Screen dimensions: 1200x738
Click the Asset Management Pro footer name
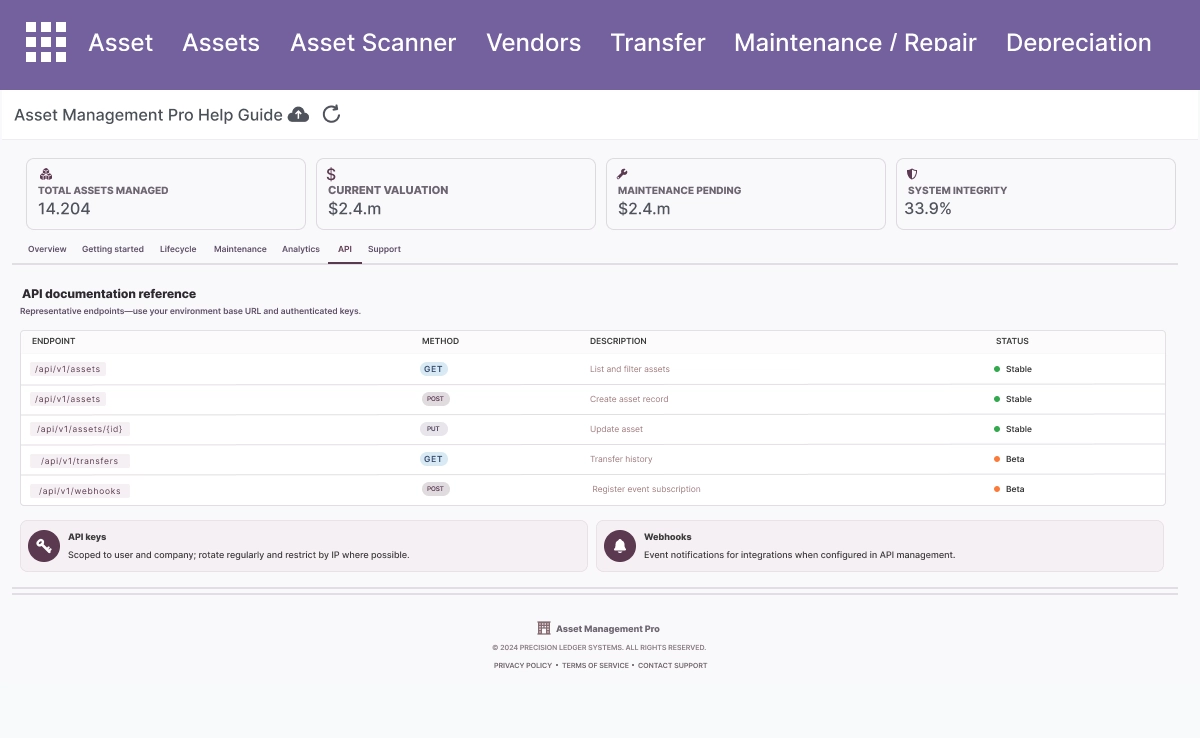pos(608,629)
